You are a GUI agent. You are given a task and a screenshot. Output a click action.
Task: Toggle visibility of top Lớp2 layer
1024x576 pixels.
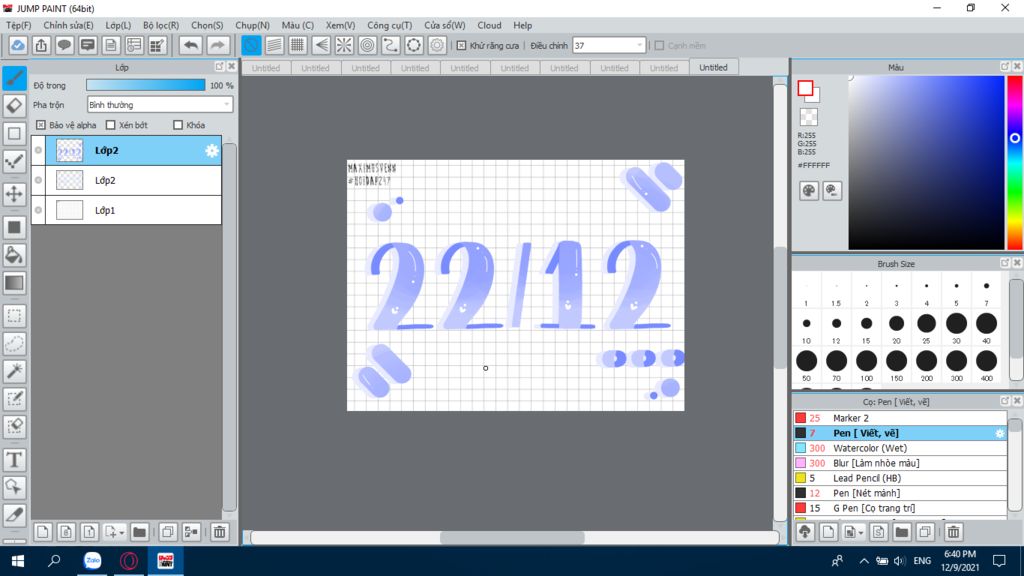pos(39,150)
